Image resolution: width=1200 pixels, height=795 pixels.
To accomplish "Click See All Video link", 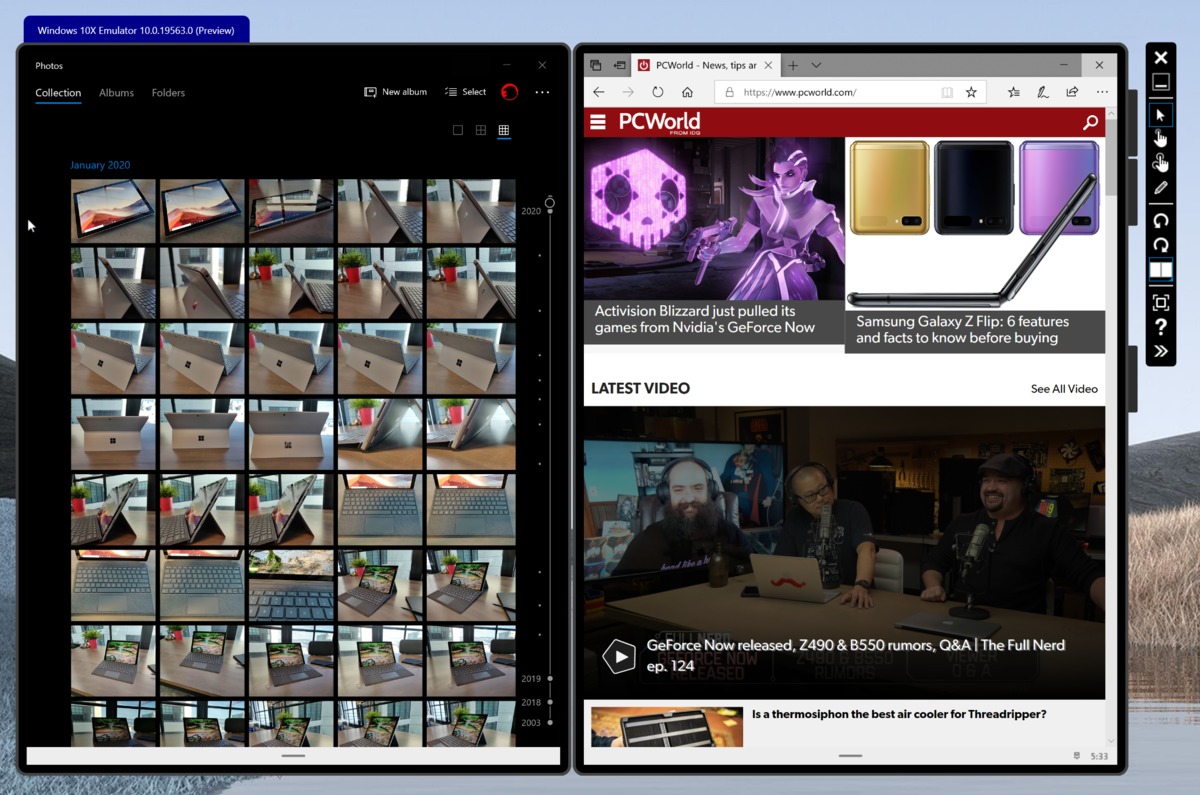I will pyautogui.click(x=1064, y=389).
